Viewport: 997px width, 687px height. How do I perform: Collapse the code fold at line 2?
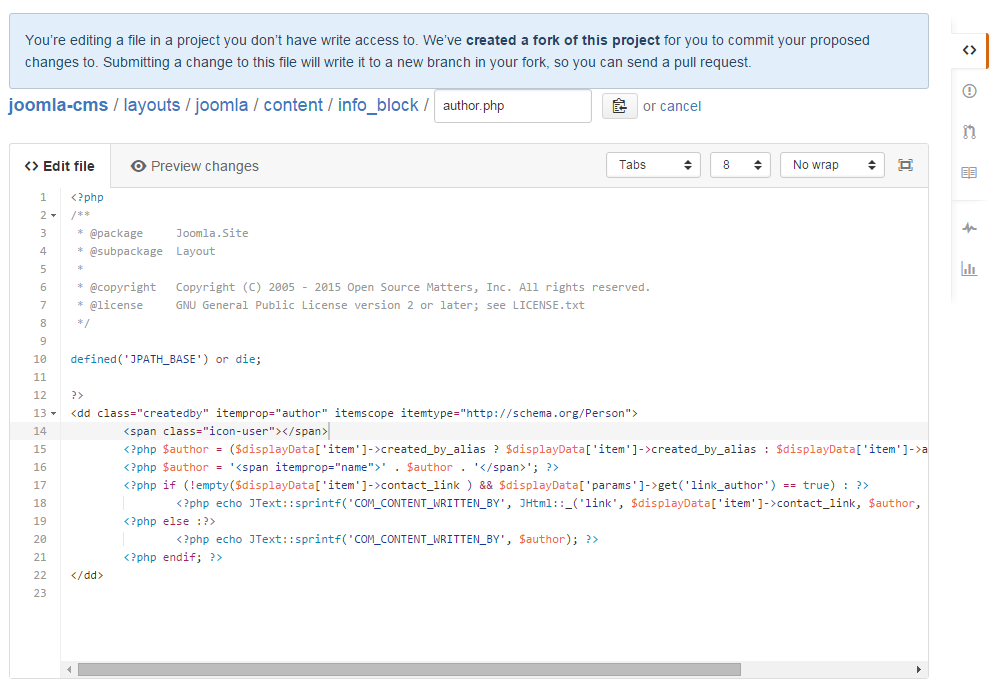point(53,216)
